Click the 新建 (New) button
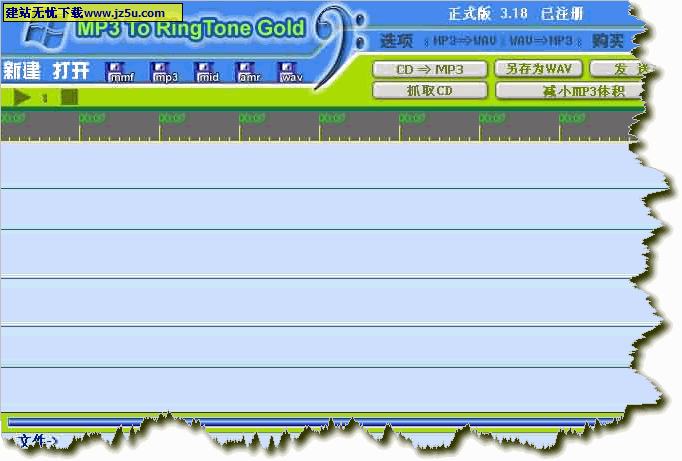This screenshot has width=682, height=461. point(22,70)
